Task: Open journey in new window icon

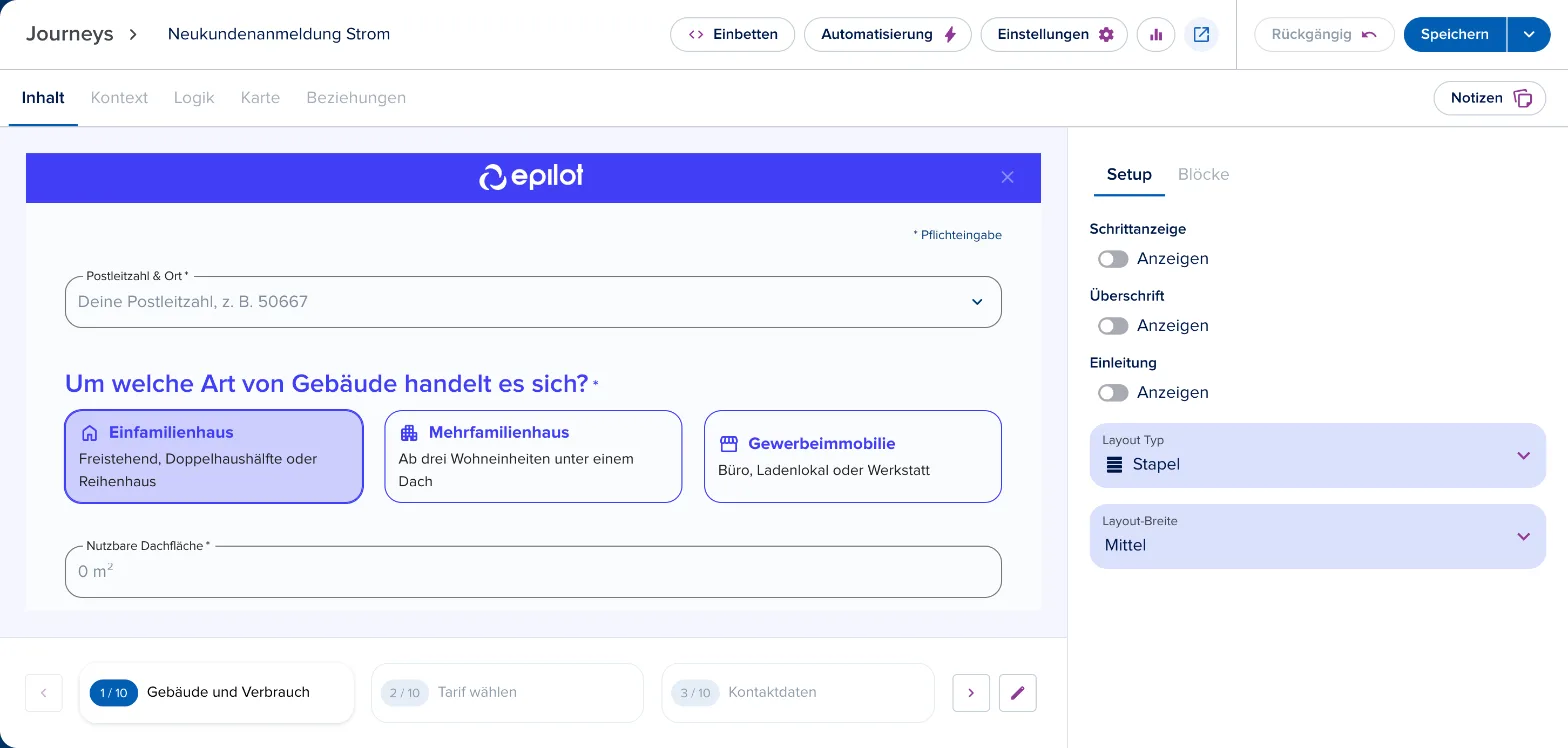Action: 1201,34
